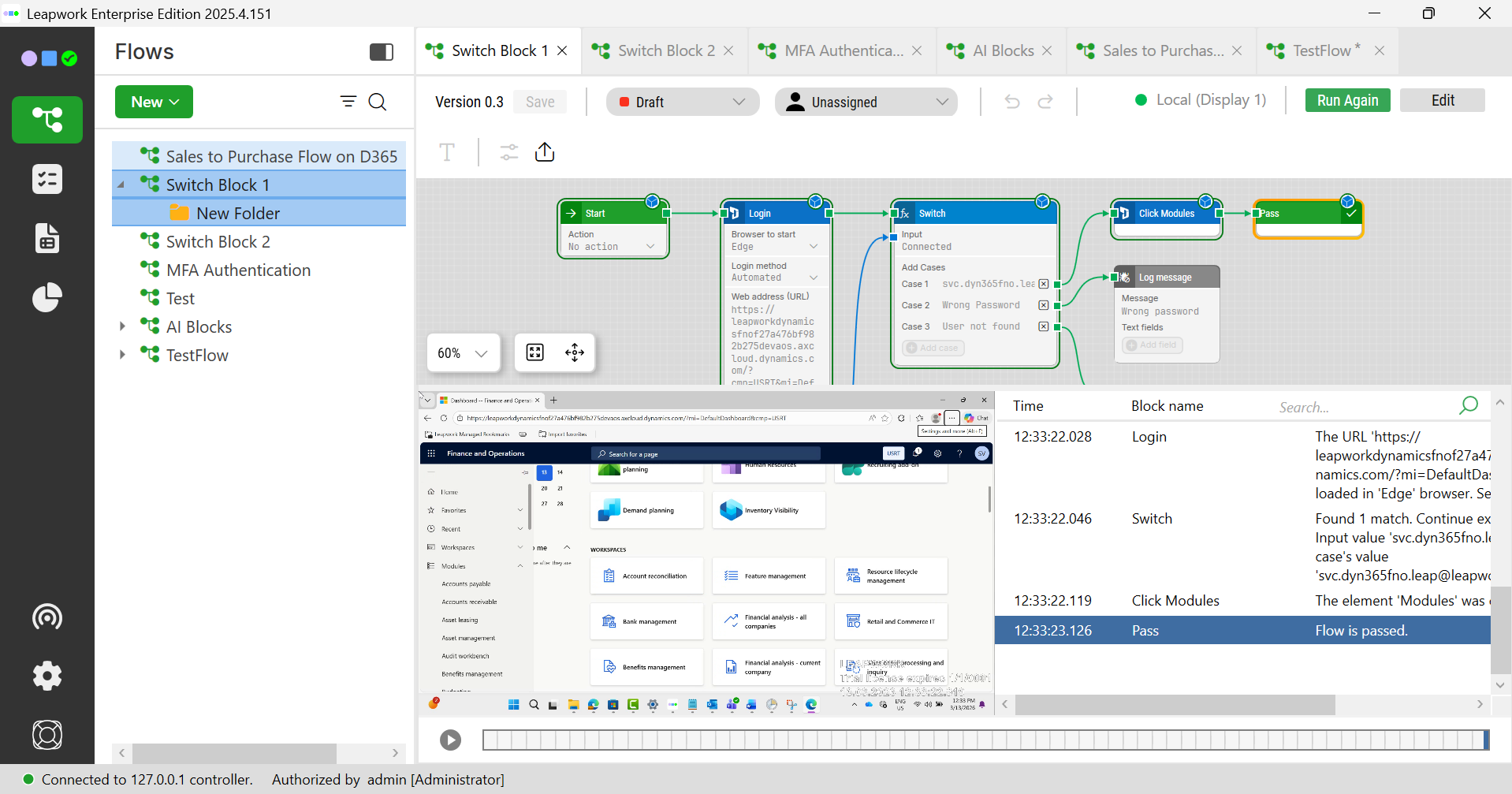Open the Dashboards pie chart icon
The image size is (1512, 794).
(47, 297)
